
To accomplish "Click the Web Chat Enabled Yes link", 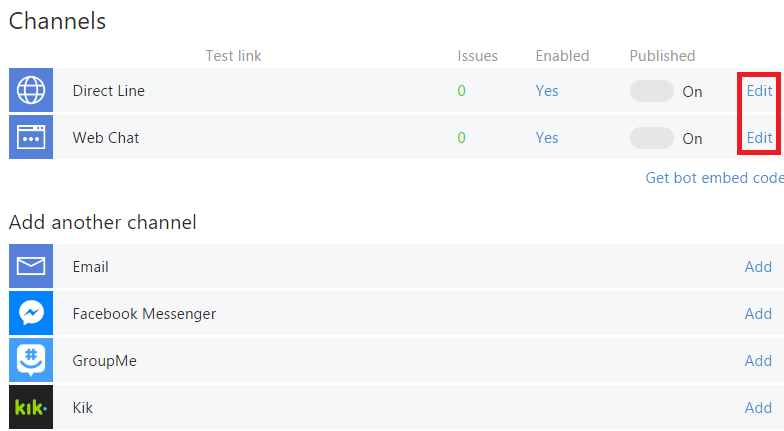I will (x=546, y=138).
